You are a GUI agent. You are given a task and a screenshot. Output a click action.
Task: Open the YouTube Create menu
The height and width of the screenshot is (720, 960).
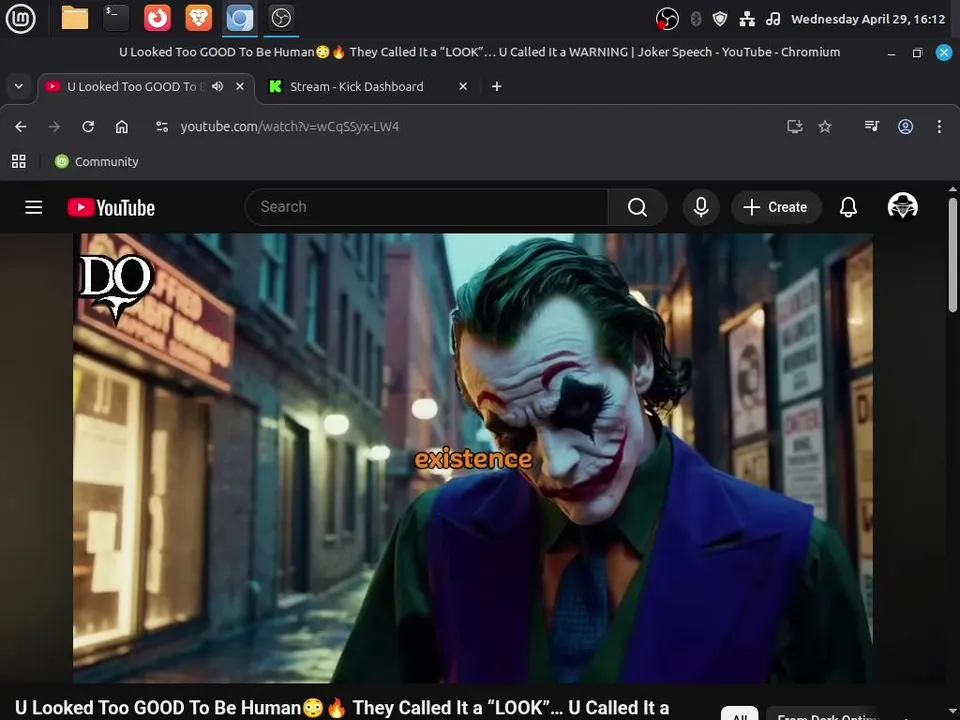pos(776,207)
